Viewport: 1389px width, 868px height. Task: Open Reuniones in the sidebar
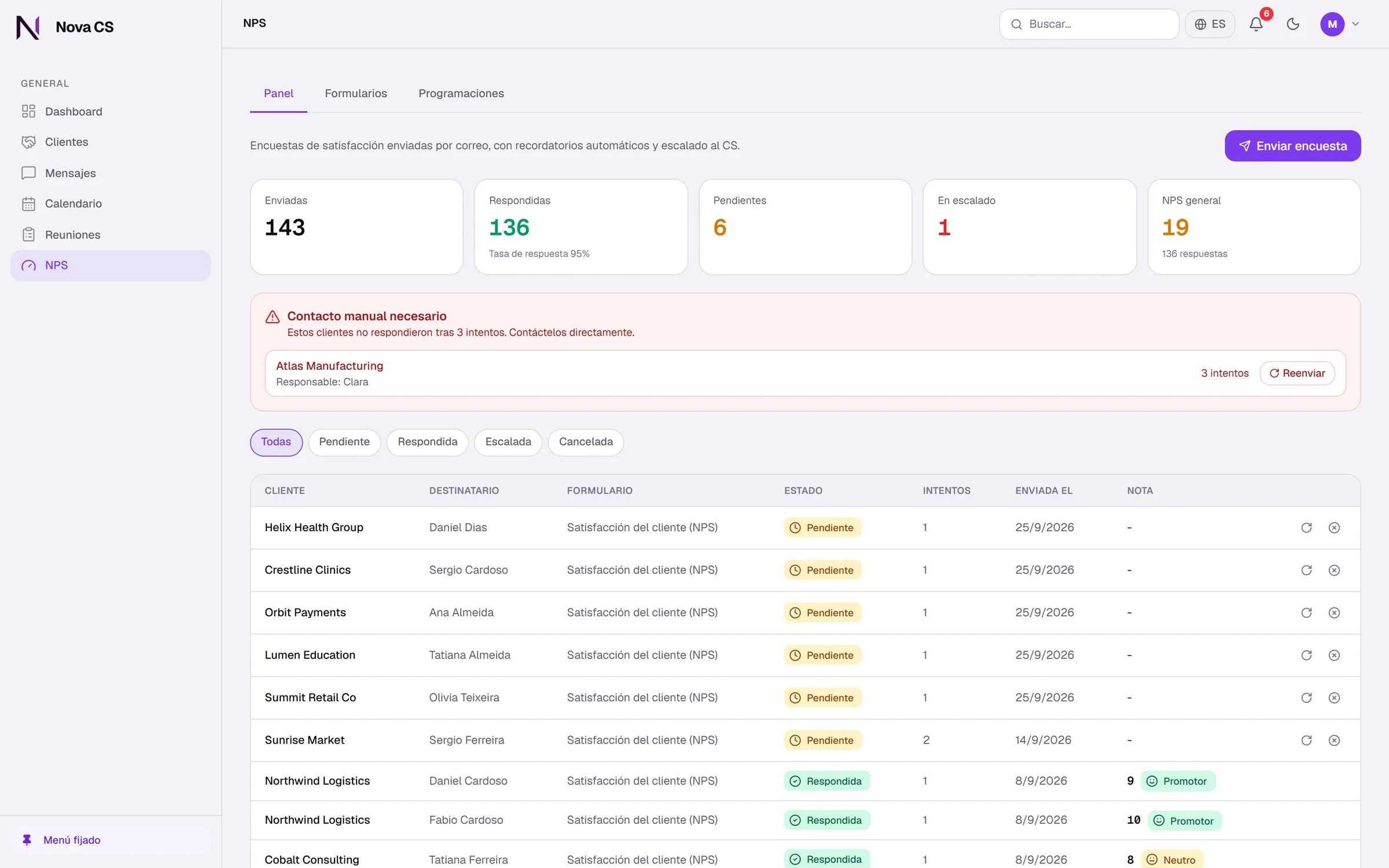coord(111,234)
